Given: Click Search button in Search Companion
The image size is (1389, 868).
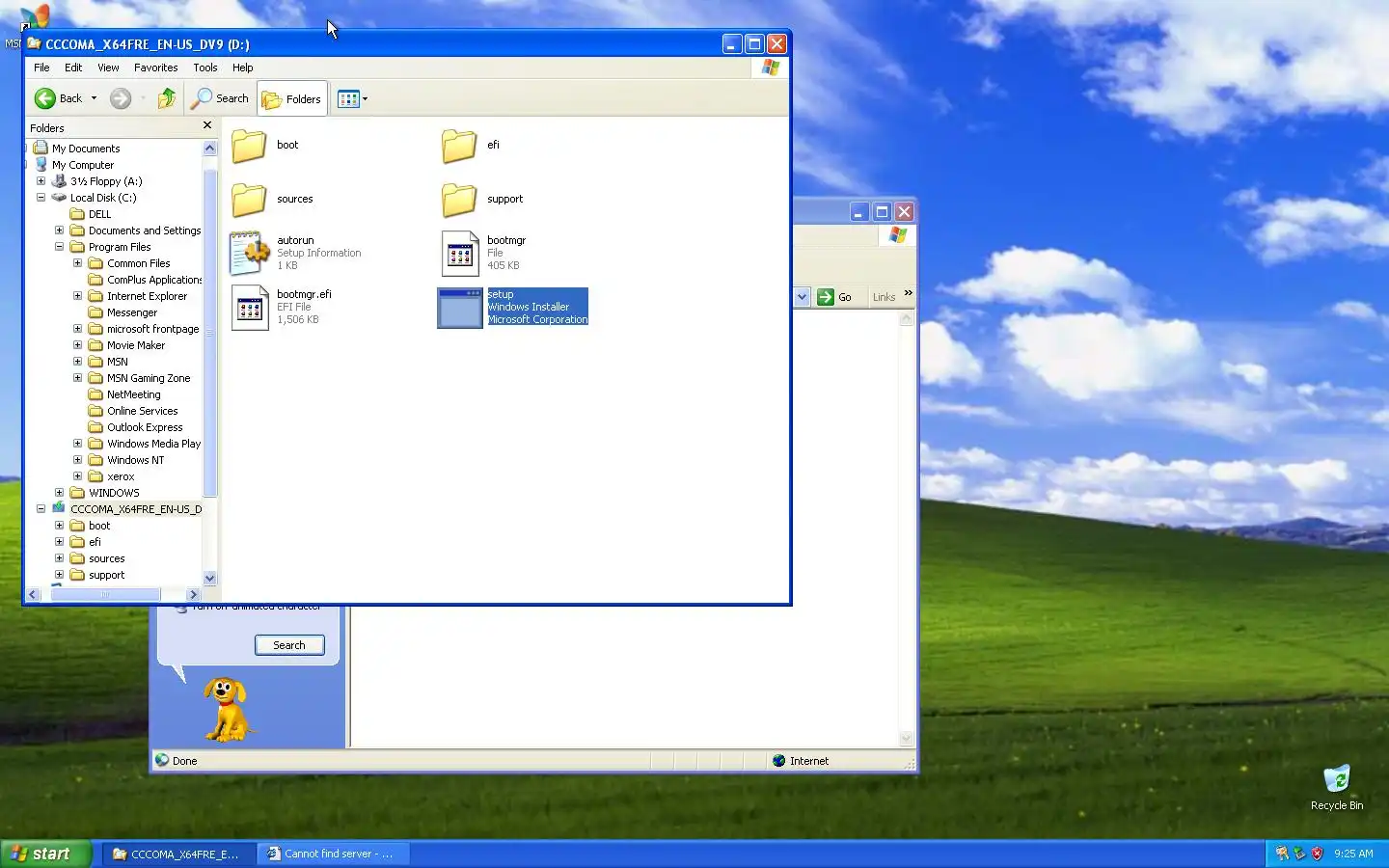Looking at the screenshot, I should (x=289, y=645).
